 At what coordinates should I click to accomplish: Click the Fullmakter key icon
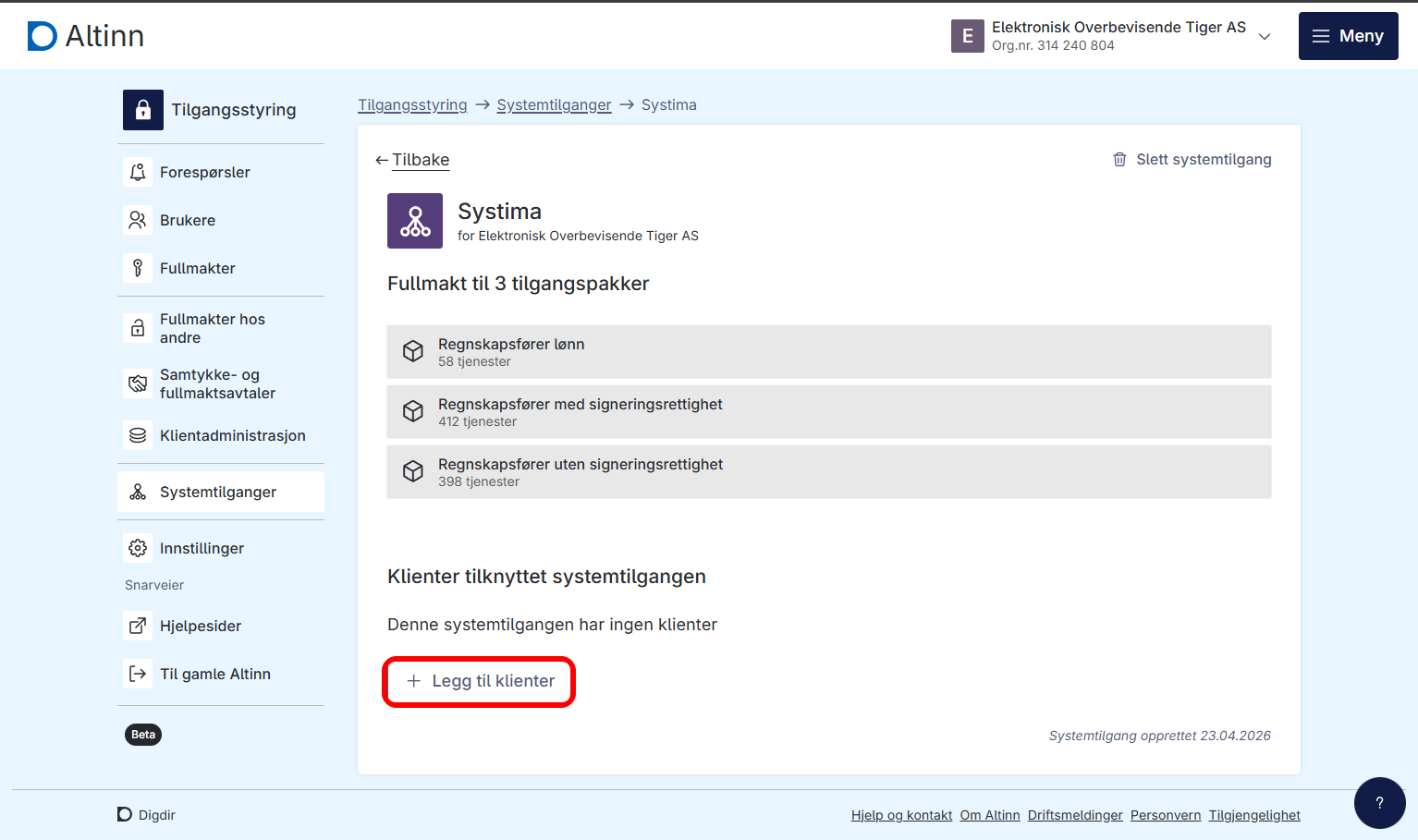(138, 268)
